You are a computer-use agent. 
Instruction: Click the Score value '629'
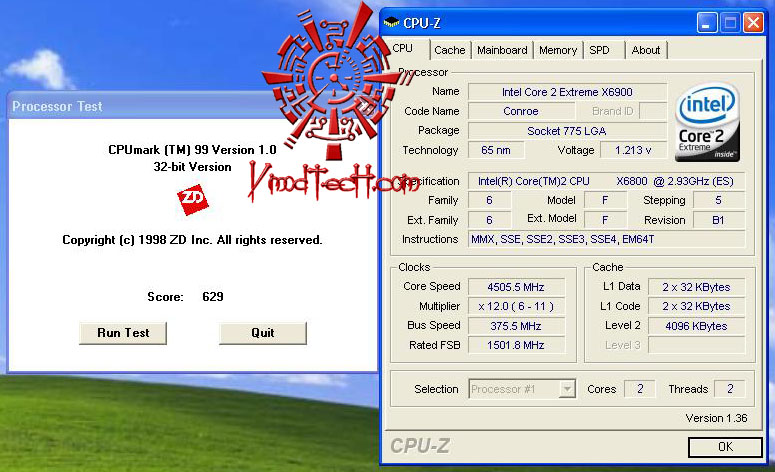213,297
